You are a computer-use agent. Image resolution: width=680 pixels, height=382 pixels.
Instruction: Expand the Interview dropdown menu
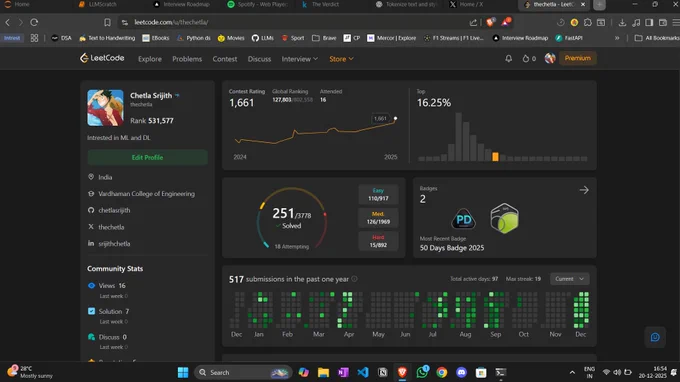(300, 59)
